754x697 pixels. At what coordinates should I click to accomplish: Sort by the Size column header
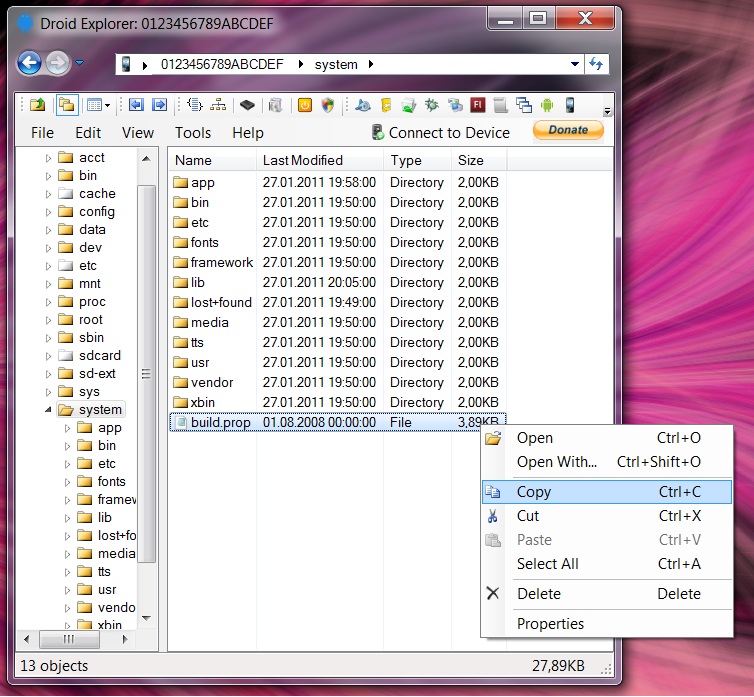479,160
